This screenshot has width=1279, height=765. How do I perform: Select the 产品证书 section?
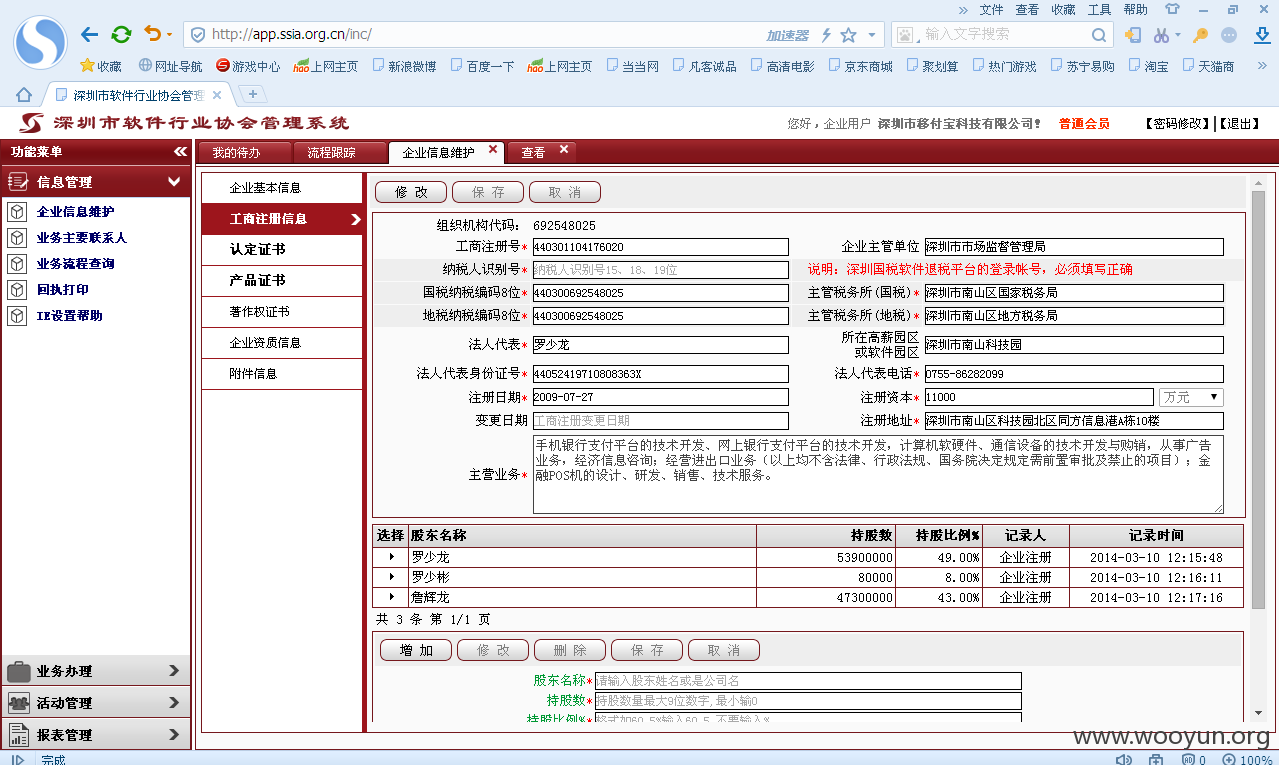click(282, 281)
